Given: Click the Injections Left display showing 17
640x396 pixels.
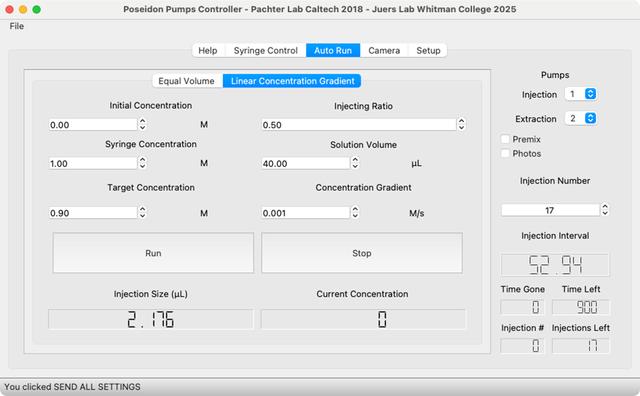Looking at the screenshot, I should (581, 346).
